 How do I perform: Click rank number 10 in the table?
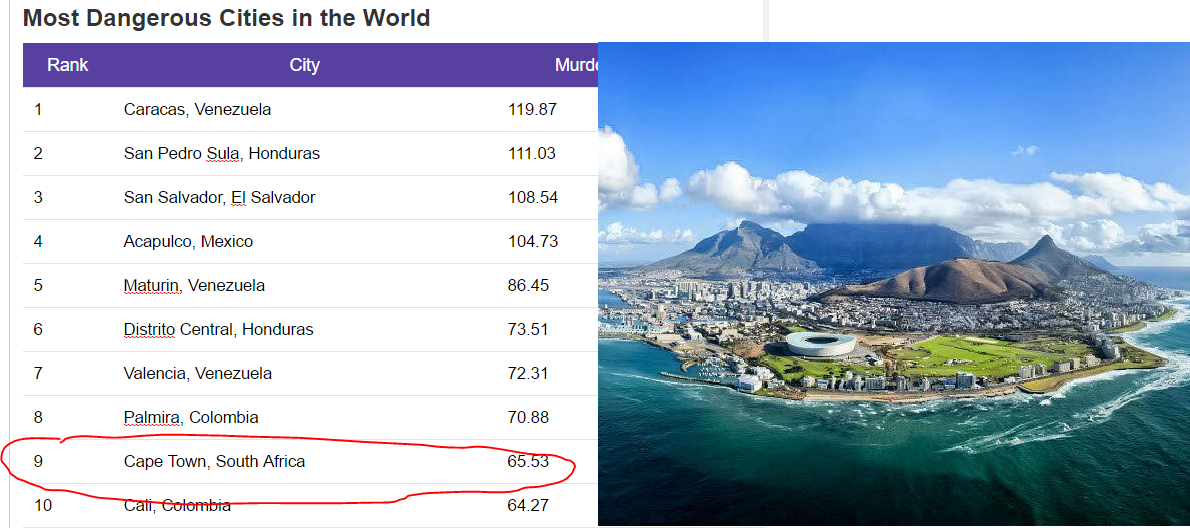(42, 505)
